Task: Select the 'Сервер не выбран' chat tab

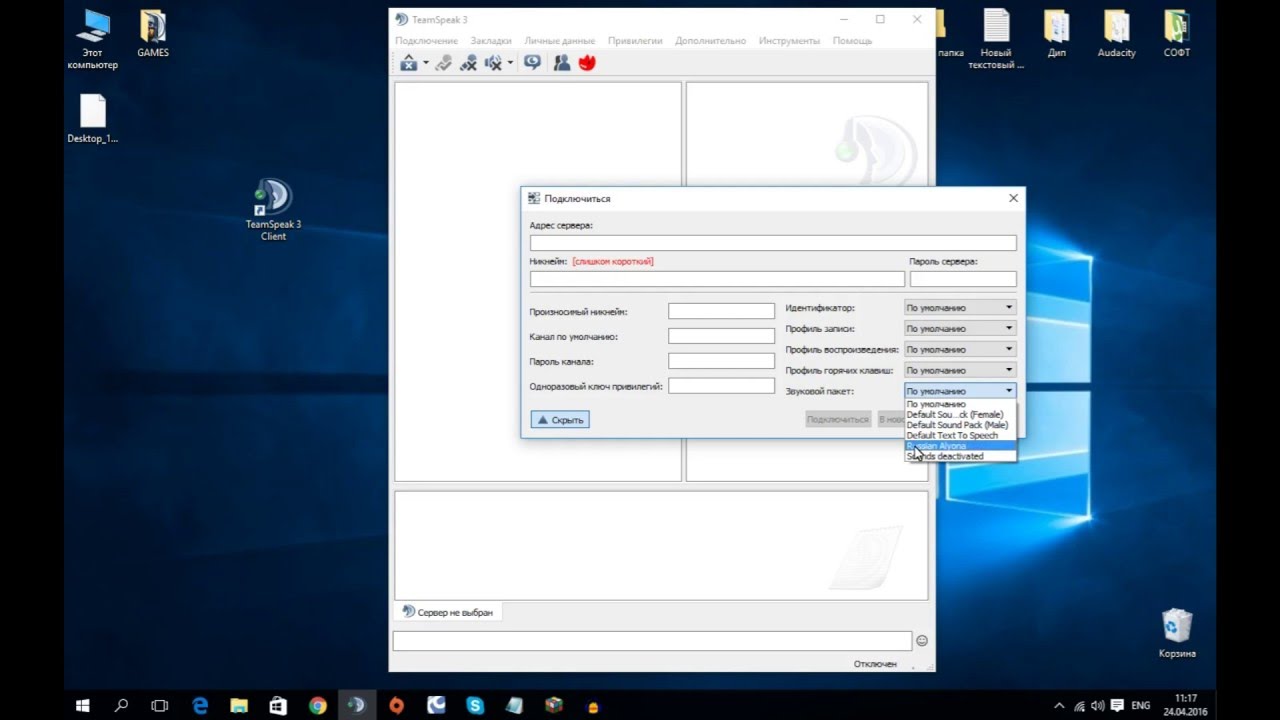Action: pos(448,612)
